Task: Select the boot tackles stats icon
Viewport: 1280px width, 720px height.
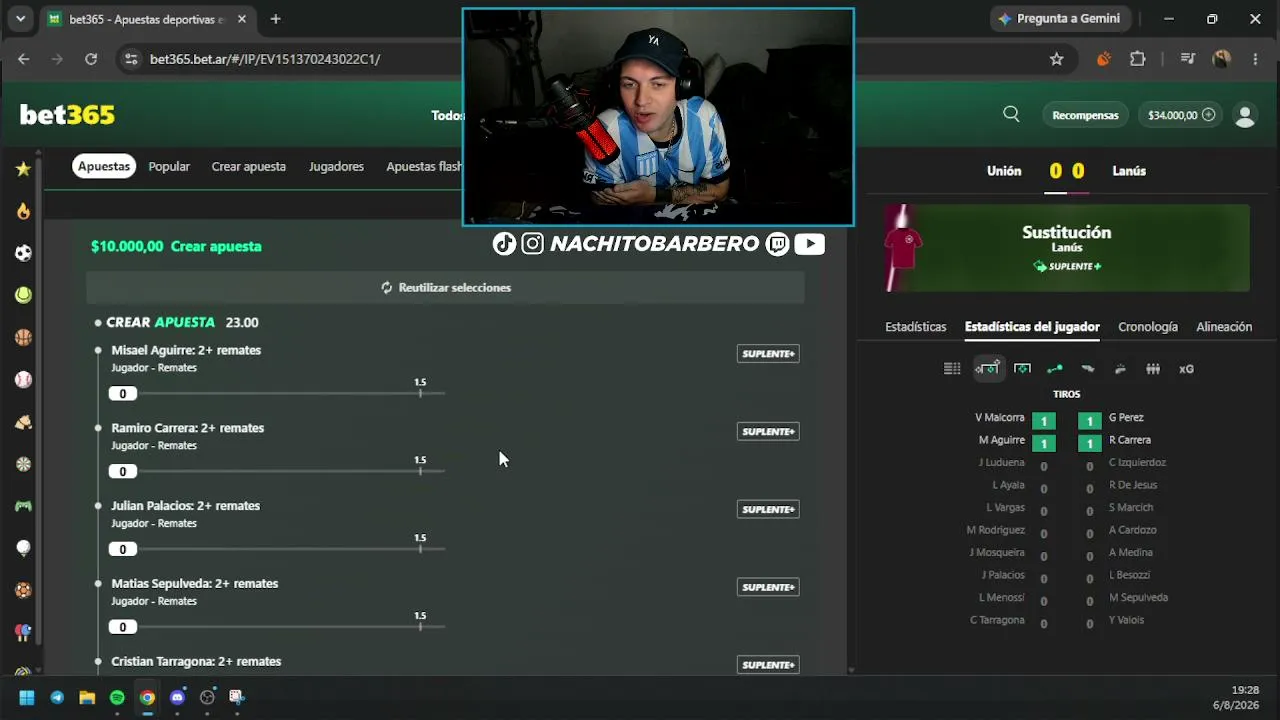Action: tap(1088, 369)
